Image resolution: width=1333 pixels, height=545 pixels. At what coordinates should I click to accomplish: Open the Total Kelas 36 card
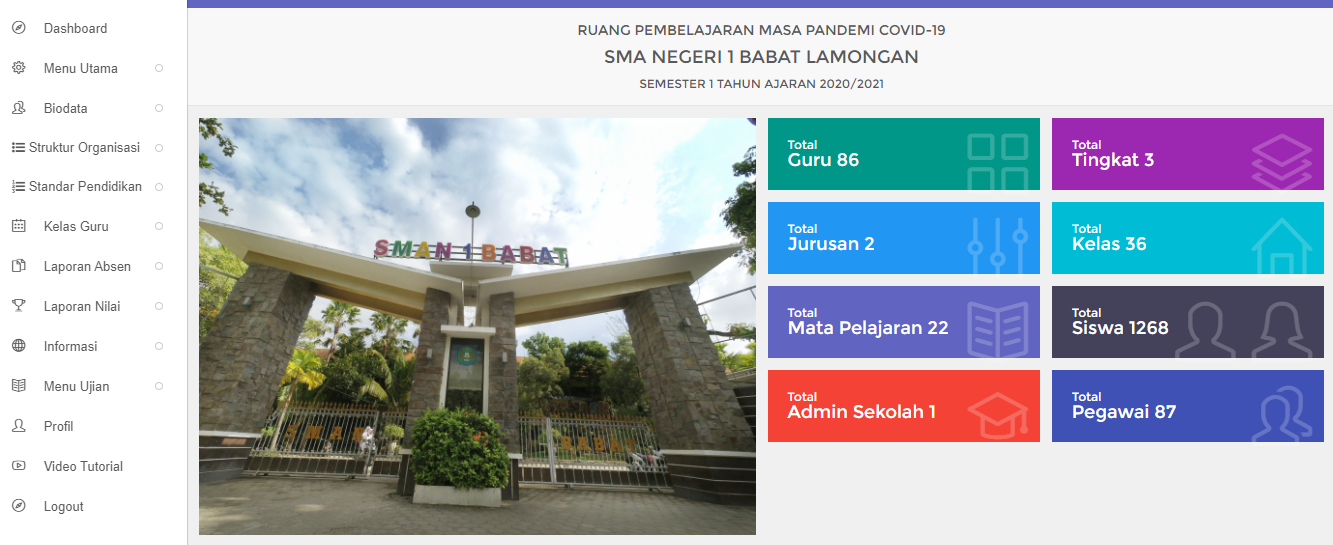click(1188, 238)
